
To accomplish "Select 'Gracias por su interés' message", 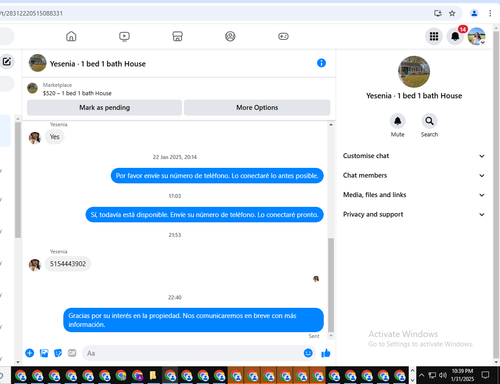I will click(193, 320).
